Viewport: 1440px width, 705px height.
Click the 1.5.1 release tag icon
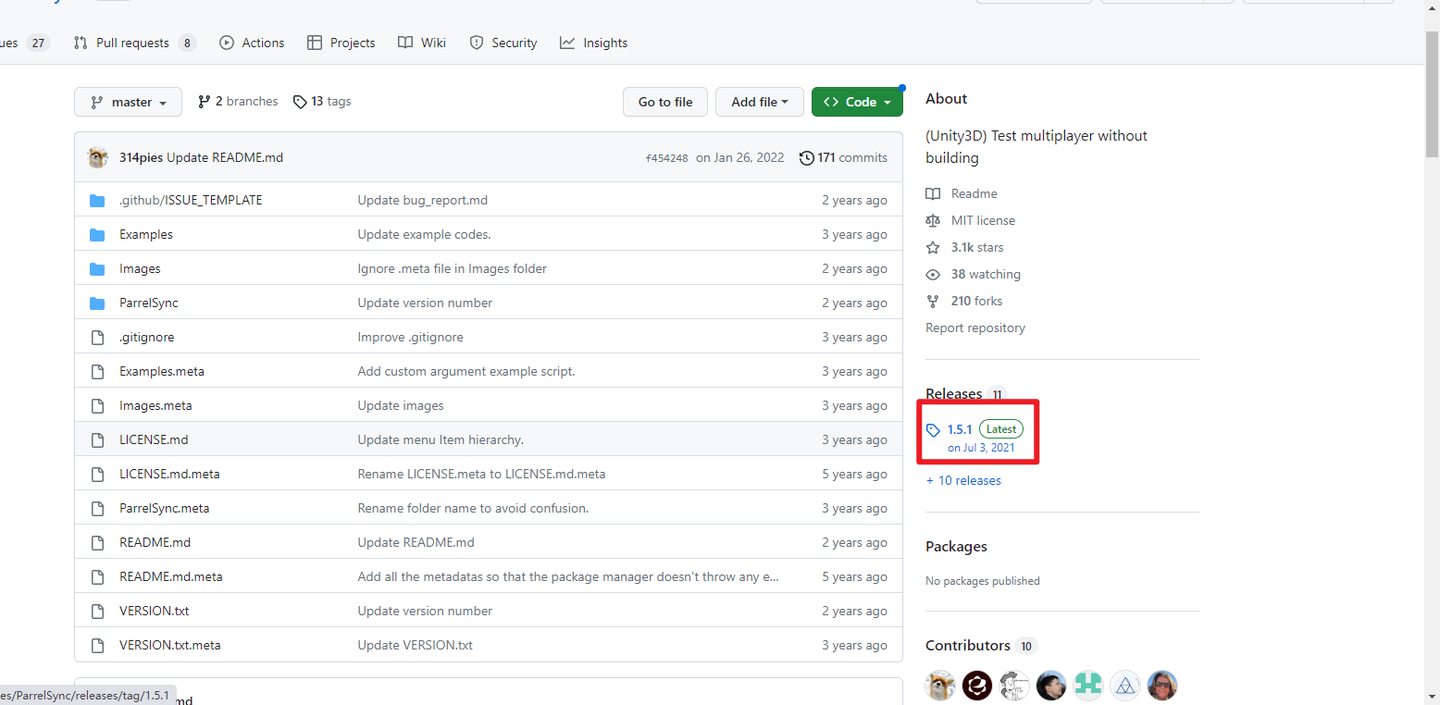point(933,430)
